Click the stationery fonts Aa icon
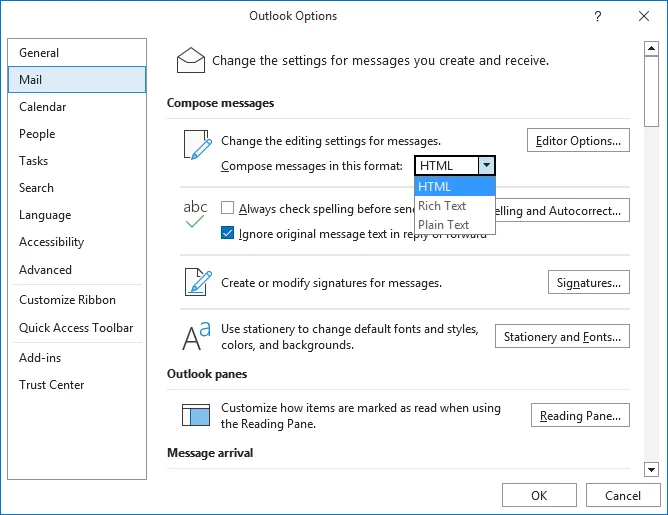668x515 pixels. click(x=196, y=336)
